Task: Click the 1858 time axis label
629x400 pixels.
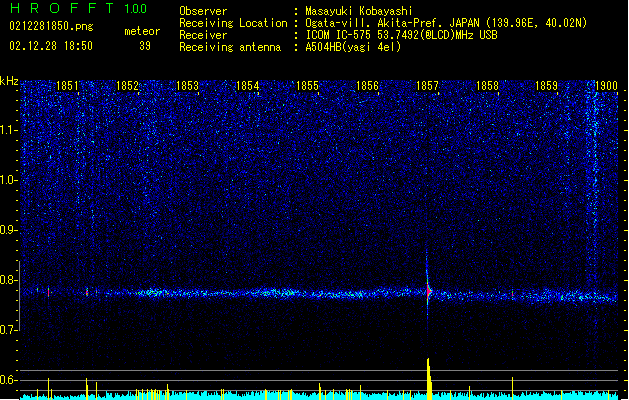Action: click(487, 85)
